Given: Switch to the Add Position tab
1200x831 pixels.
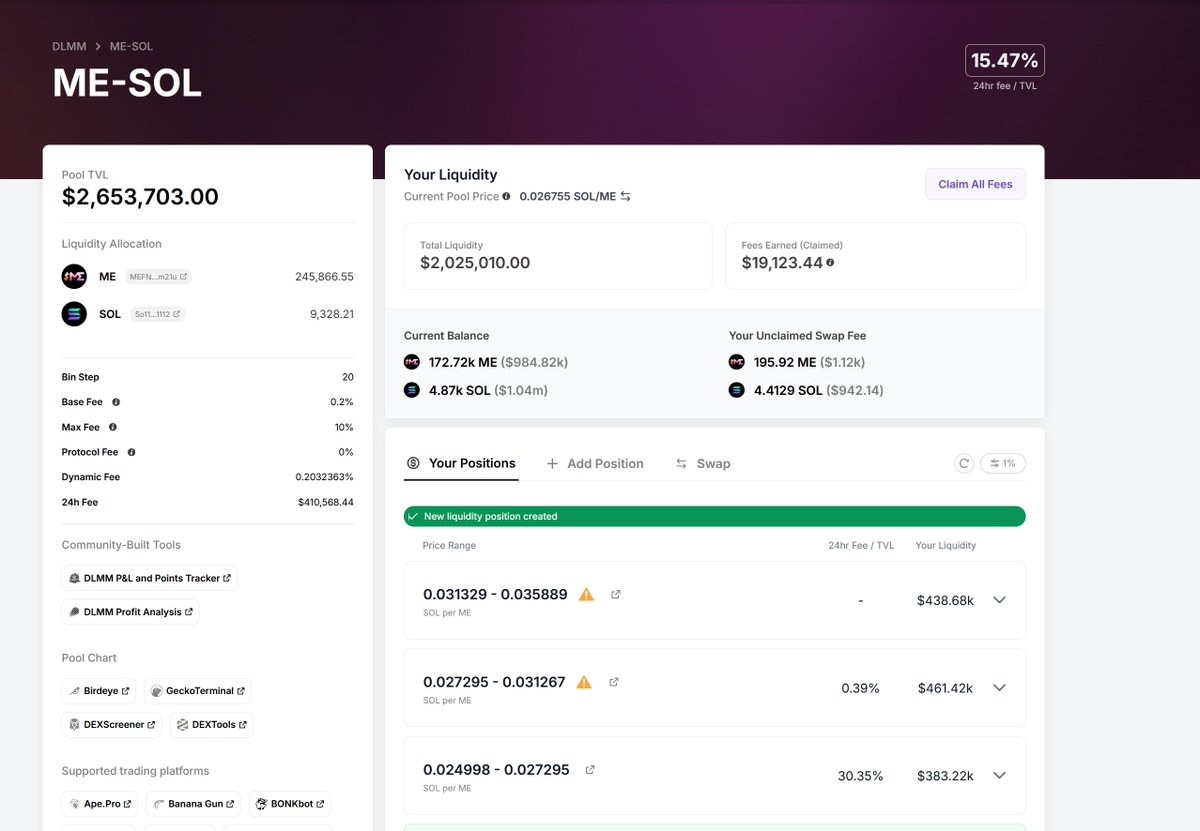Looking at the screenshot, I should [595, 464].
